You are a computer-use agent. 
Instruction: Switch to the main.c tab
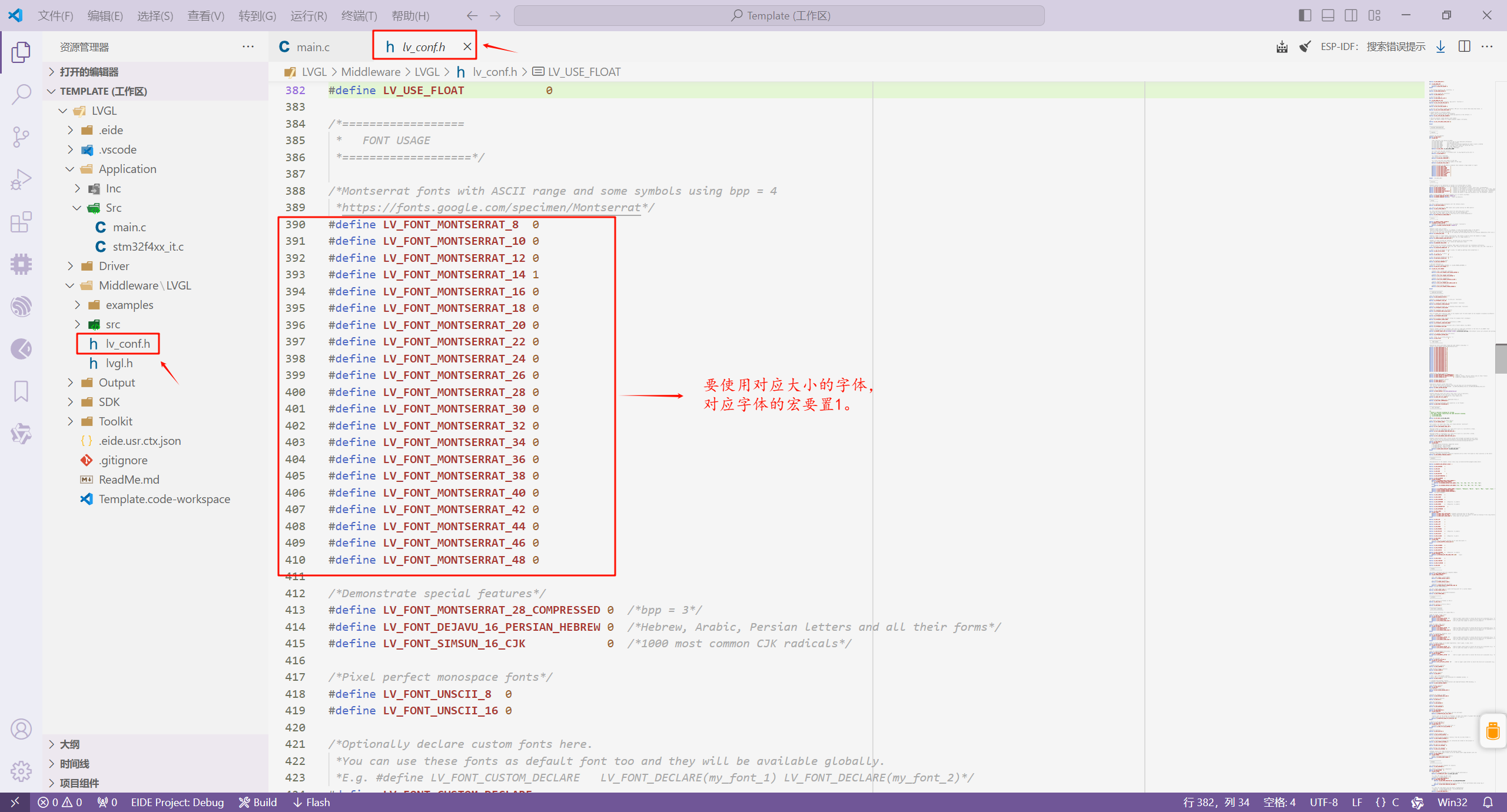(x=312, y=46)
